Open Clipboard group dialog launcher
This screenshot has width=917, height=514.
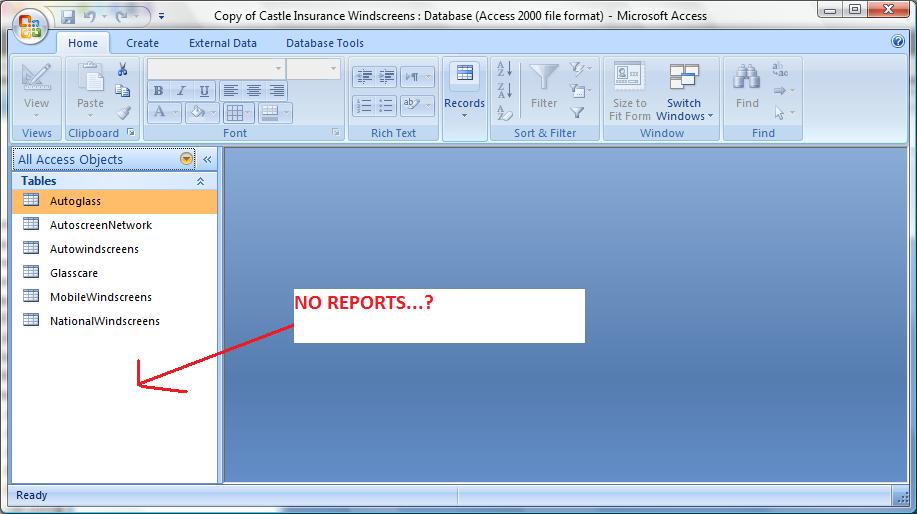[x=132, y=133]
